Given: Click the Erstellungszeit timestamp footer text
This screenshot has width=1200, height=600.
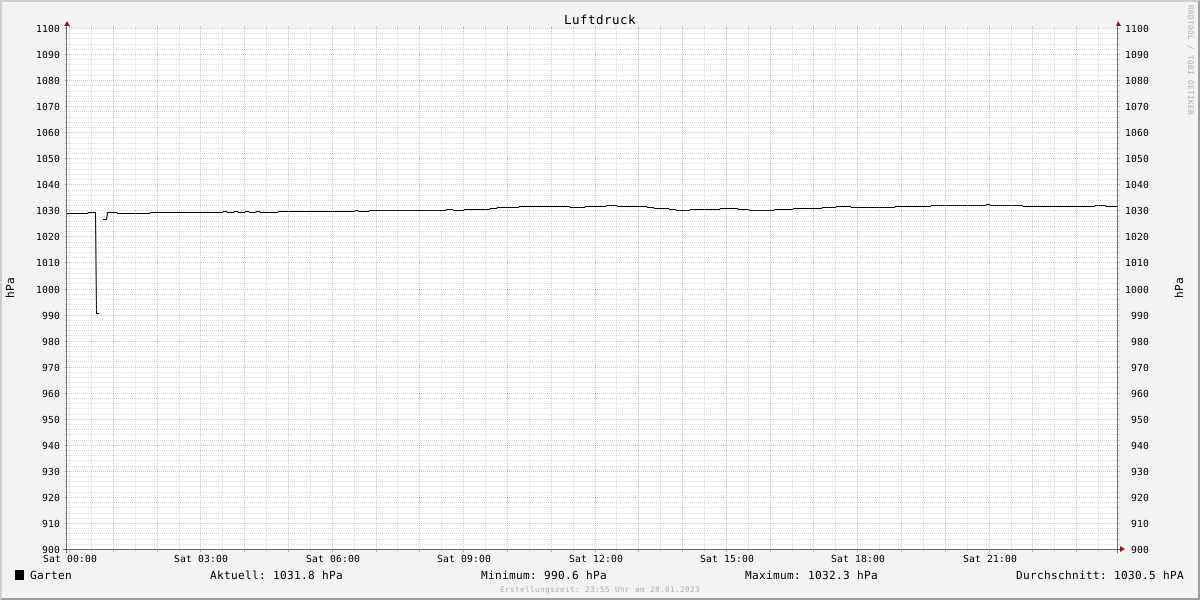Looking at the screenshot, I should click(600, 590).
